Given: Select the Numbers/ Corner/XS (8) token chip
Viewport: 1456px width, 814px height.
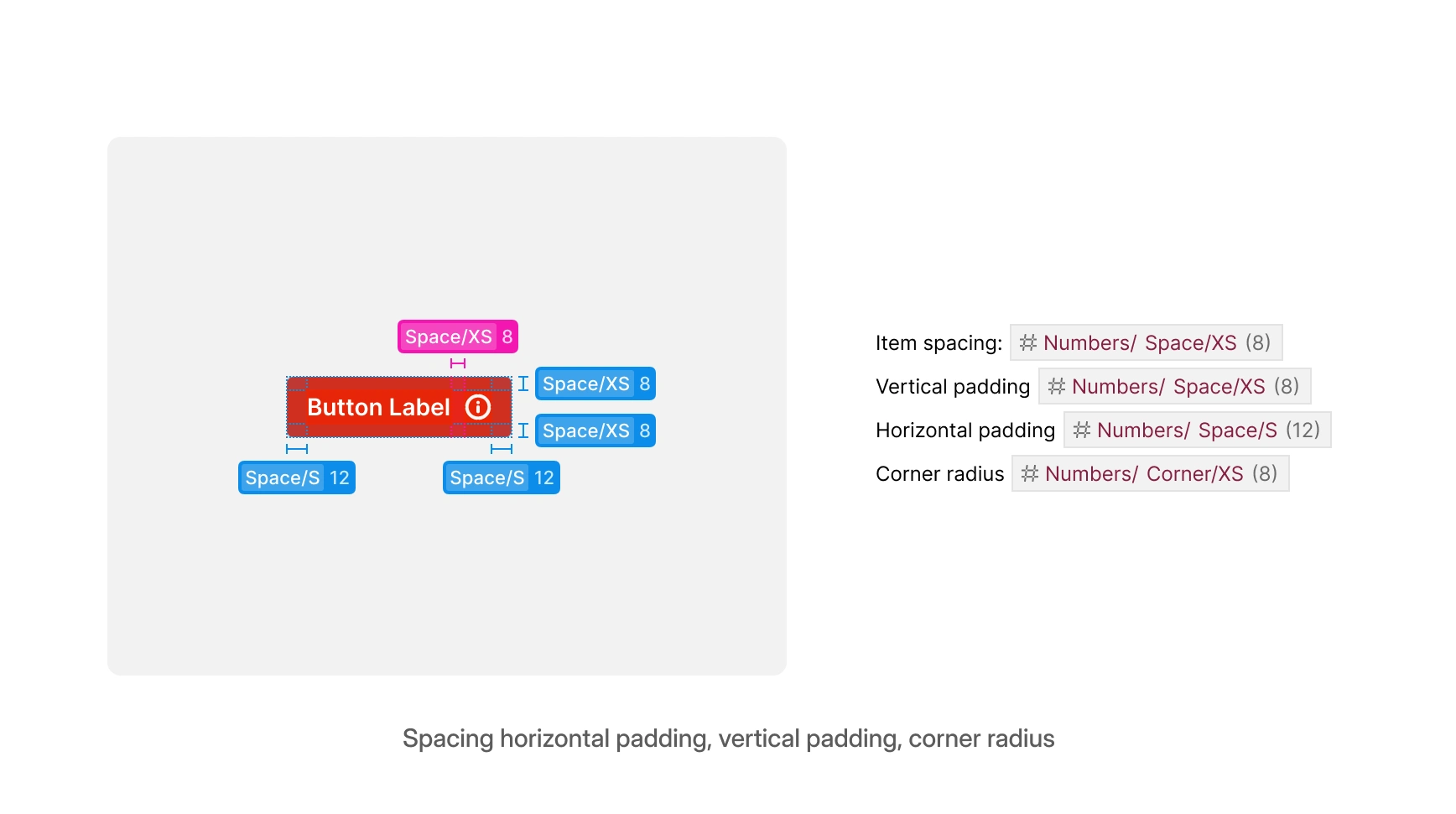Looking at the screenshot, I should tap(1150, 473).
